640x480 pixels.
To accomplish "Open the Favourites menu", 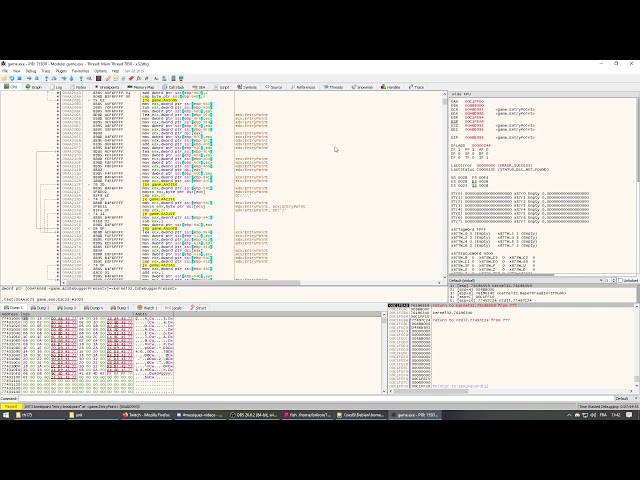I will [x=80, y=71].
